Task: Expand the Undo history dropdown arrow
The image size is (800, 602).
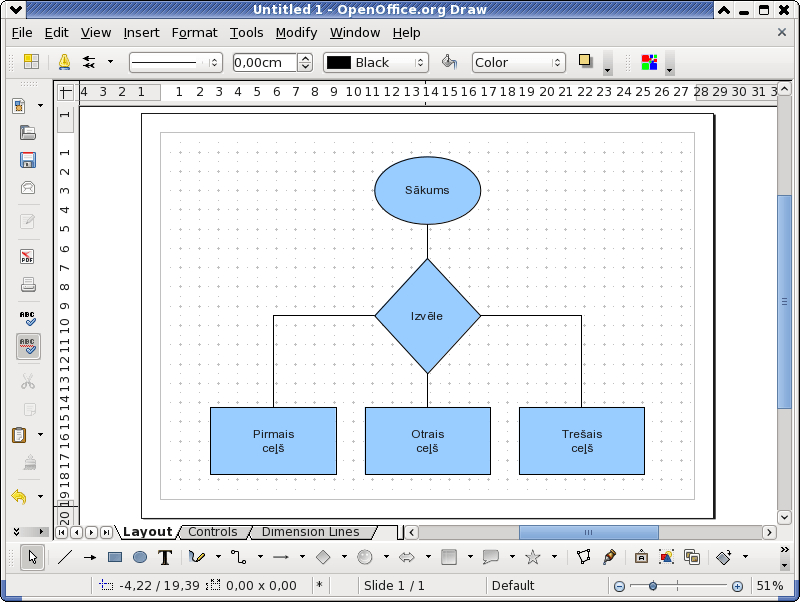Action: [x=40, y=496]
